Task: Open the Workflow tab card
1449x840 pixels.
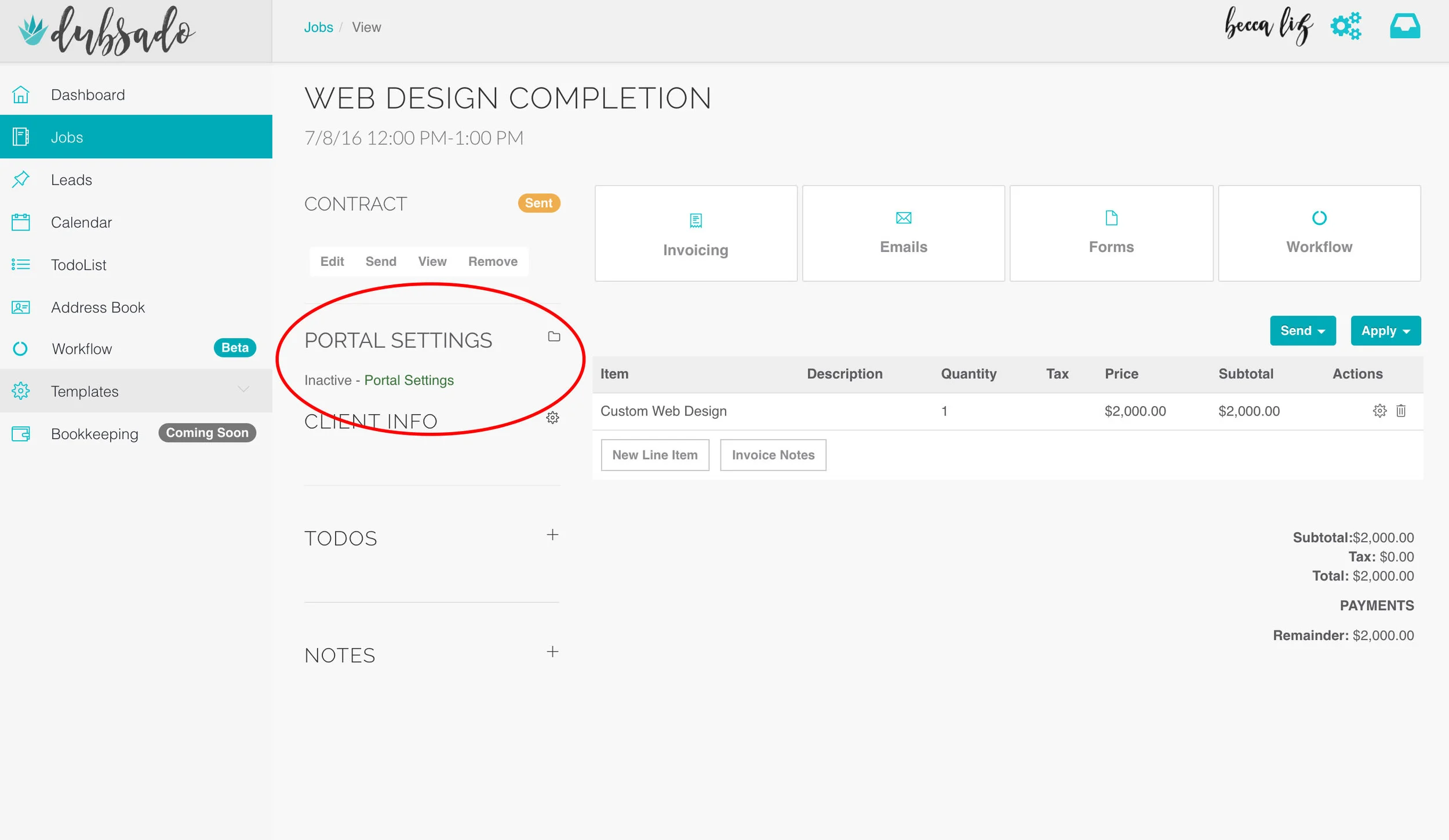Action: point(1319,233)
